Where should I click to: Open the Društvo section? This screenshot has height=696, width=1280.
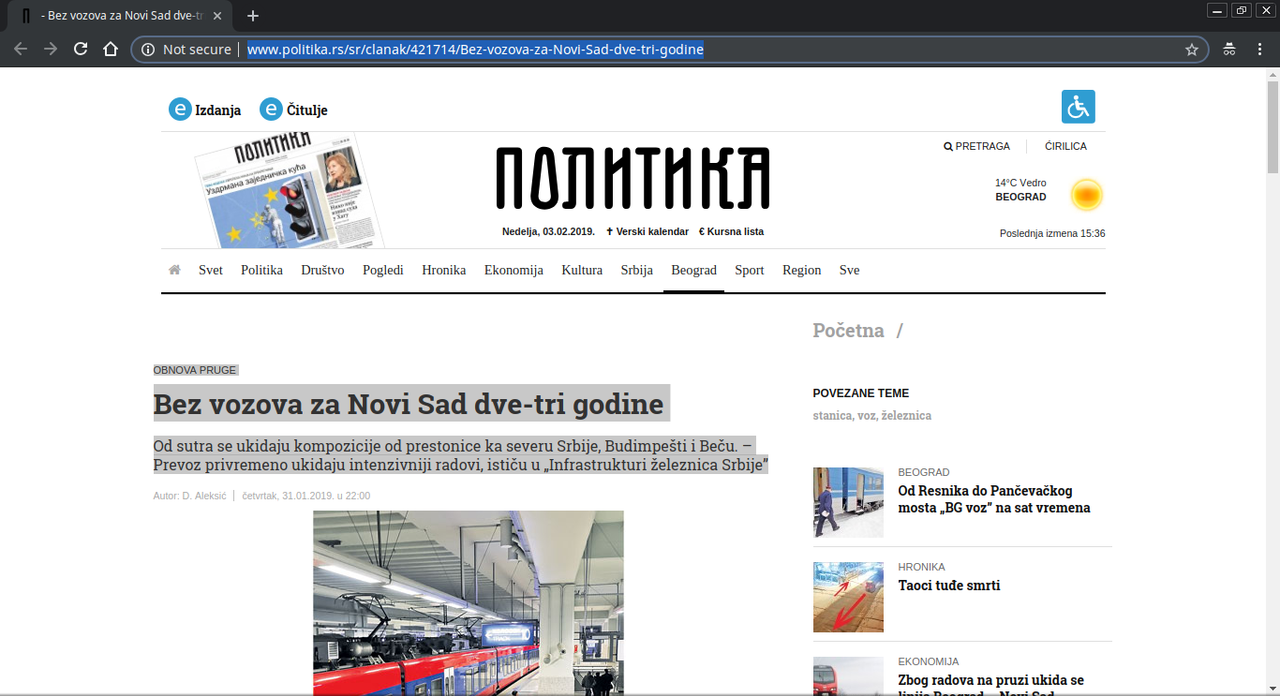[323, 270]
